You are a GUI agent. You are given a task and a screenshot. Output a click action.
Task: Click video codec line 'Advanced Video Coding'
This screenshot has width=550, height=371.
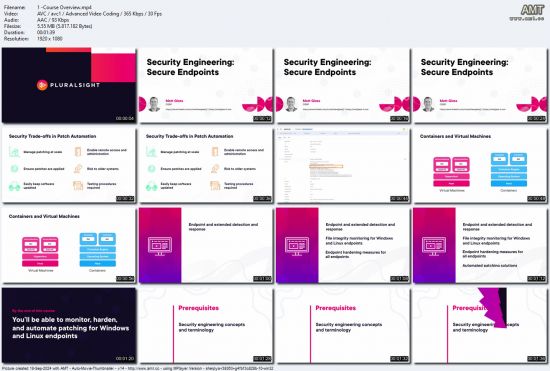pos(99,14)
